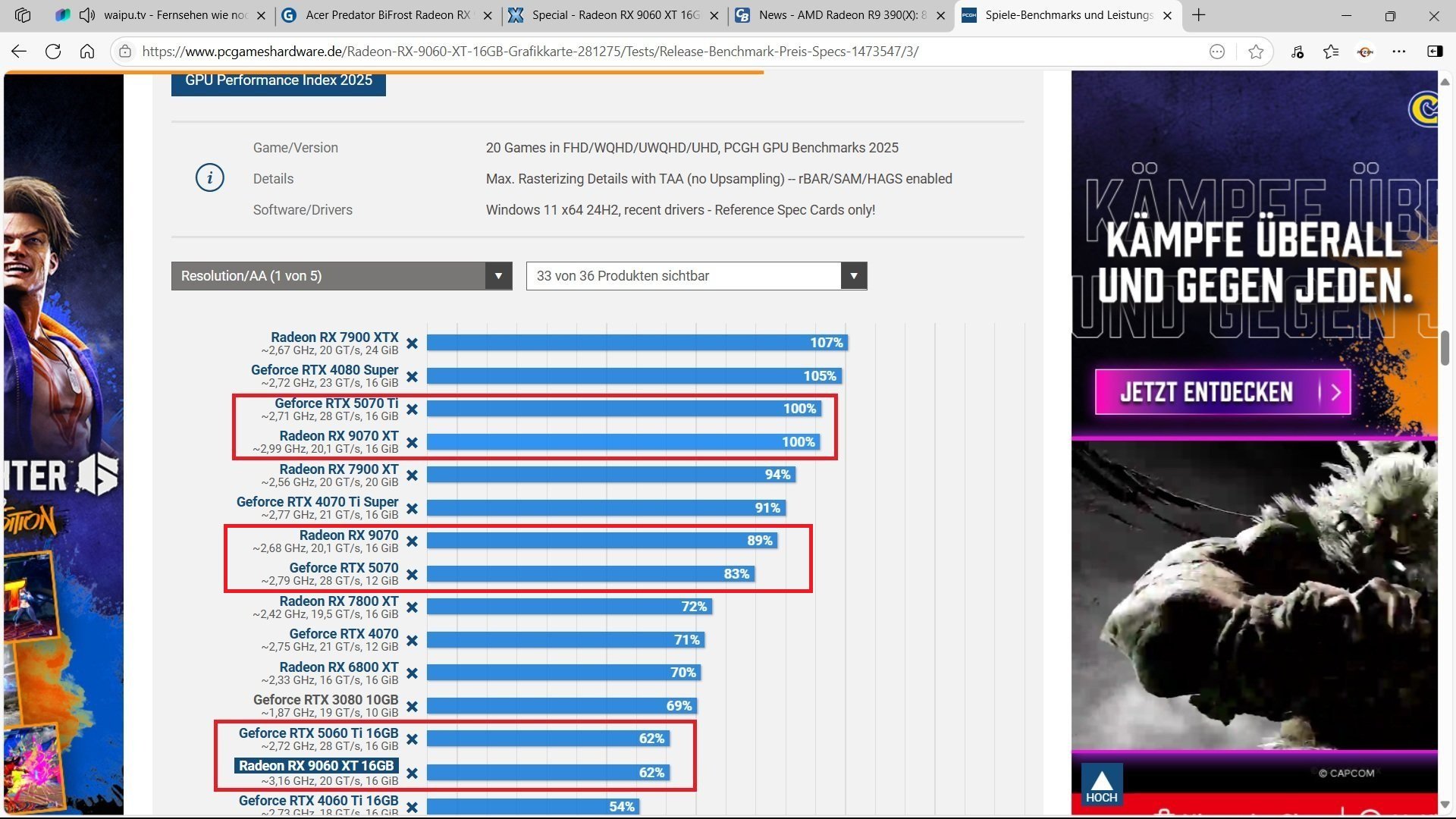Screen dimensions: 1456x819
Task: Toggle off Radeon RX 7800 XT entry
Action: click(x=412, y=607)
